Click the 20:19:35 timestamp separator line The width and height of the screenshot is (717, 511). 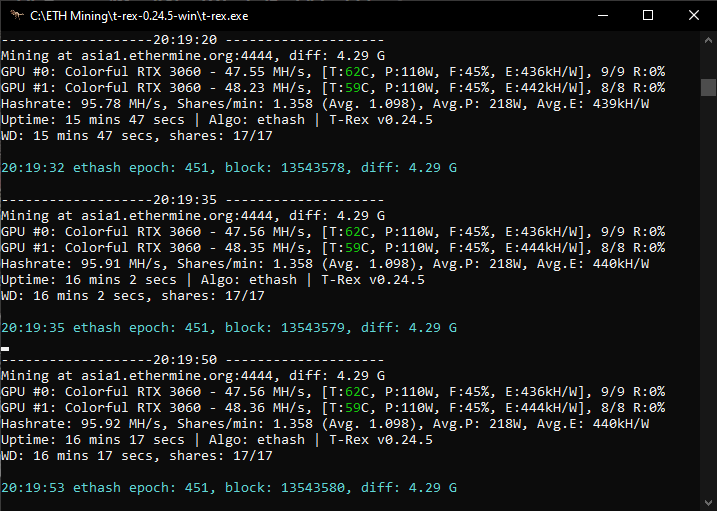193,200
